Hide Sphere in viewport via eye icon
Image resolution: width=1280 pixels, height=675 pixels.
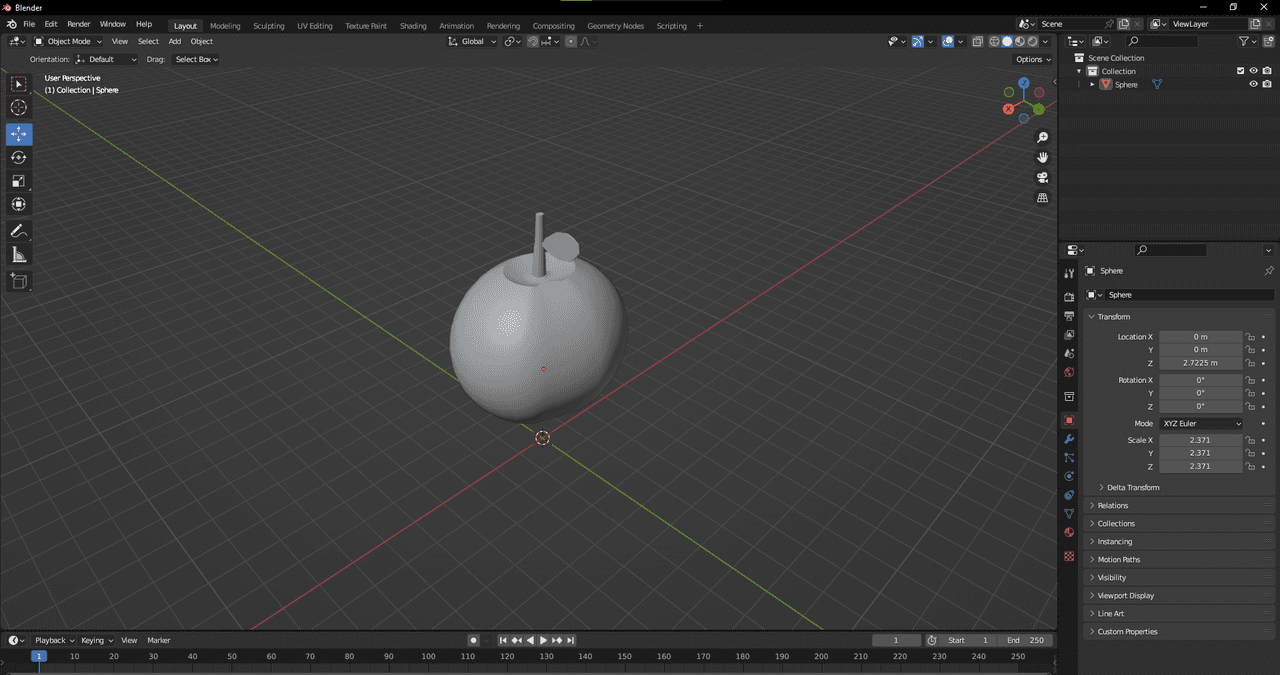point(1253,85)
